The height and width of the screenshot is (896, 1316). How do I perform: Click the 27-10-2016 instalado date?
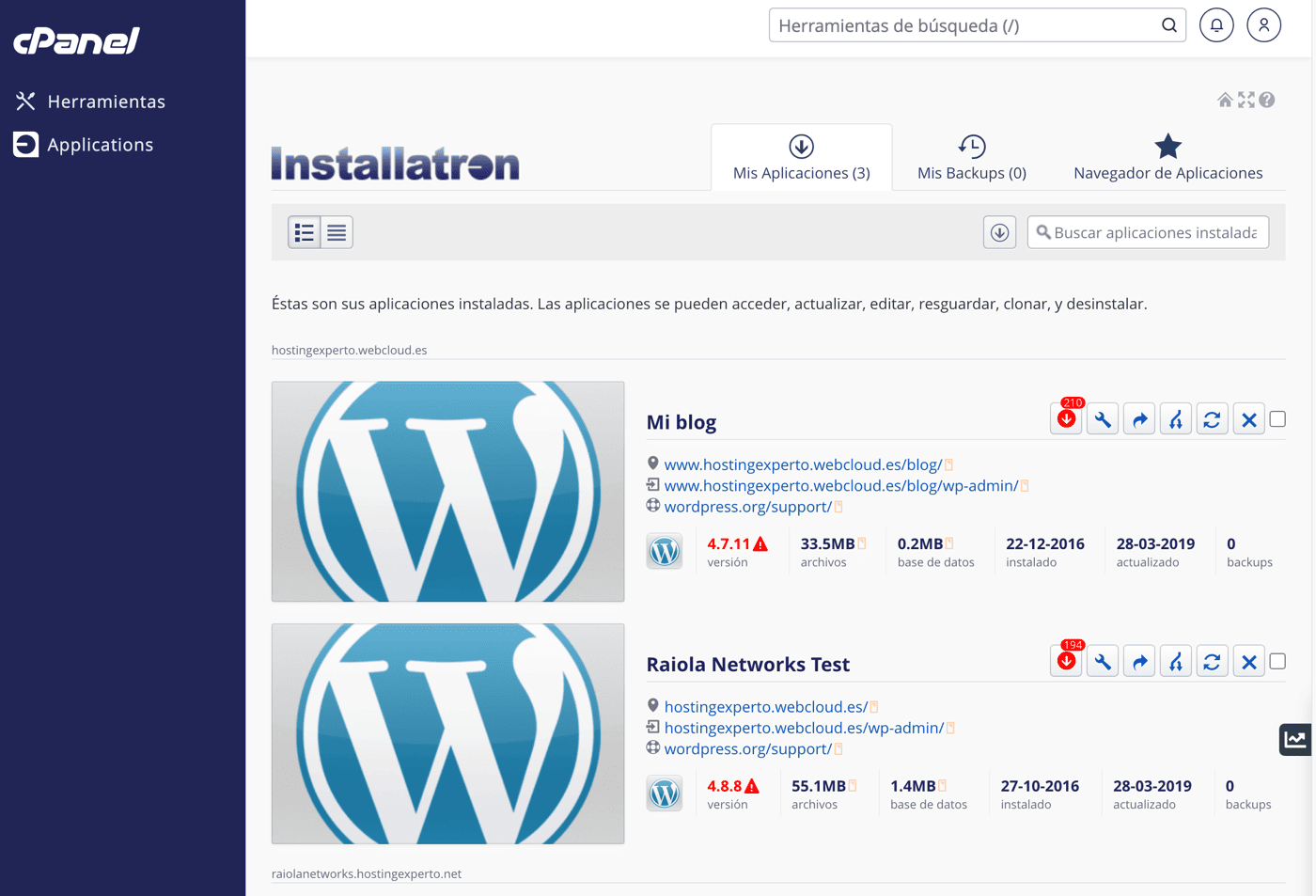(x=1040, y=786)
